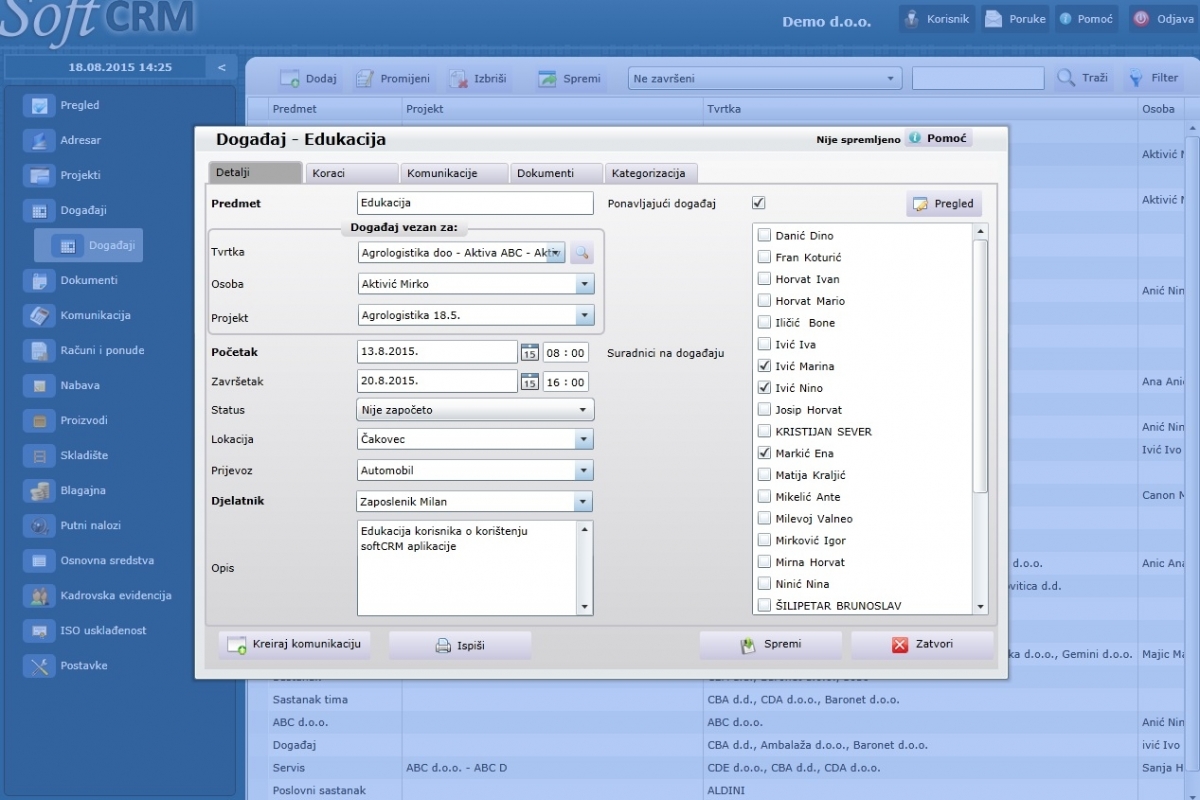Collapse the sidebar with the arrow button
The width and height of the screenshot is (1200, 800).
(x=221, y=68)
